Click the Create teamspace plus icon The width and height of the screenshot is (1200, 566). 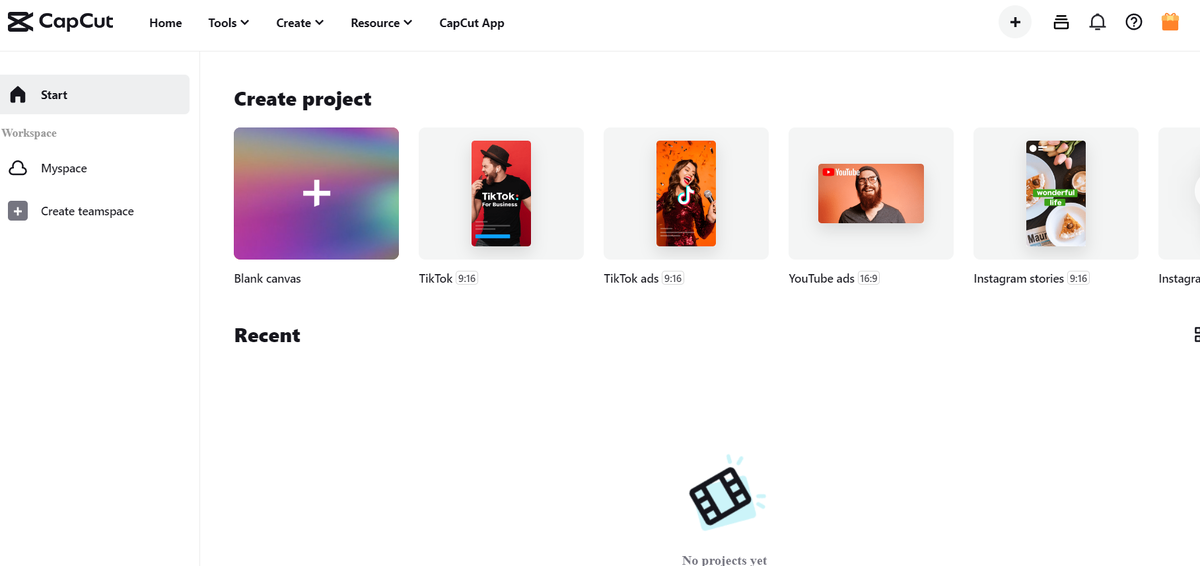(18, 211)
